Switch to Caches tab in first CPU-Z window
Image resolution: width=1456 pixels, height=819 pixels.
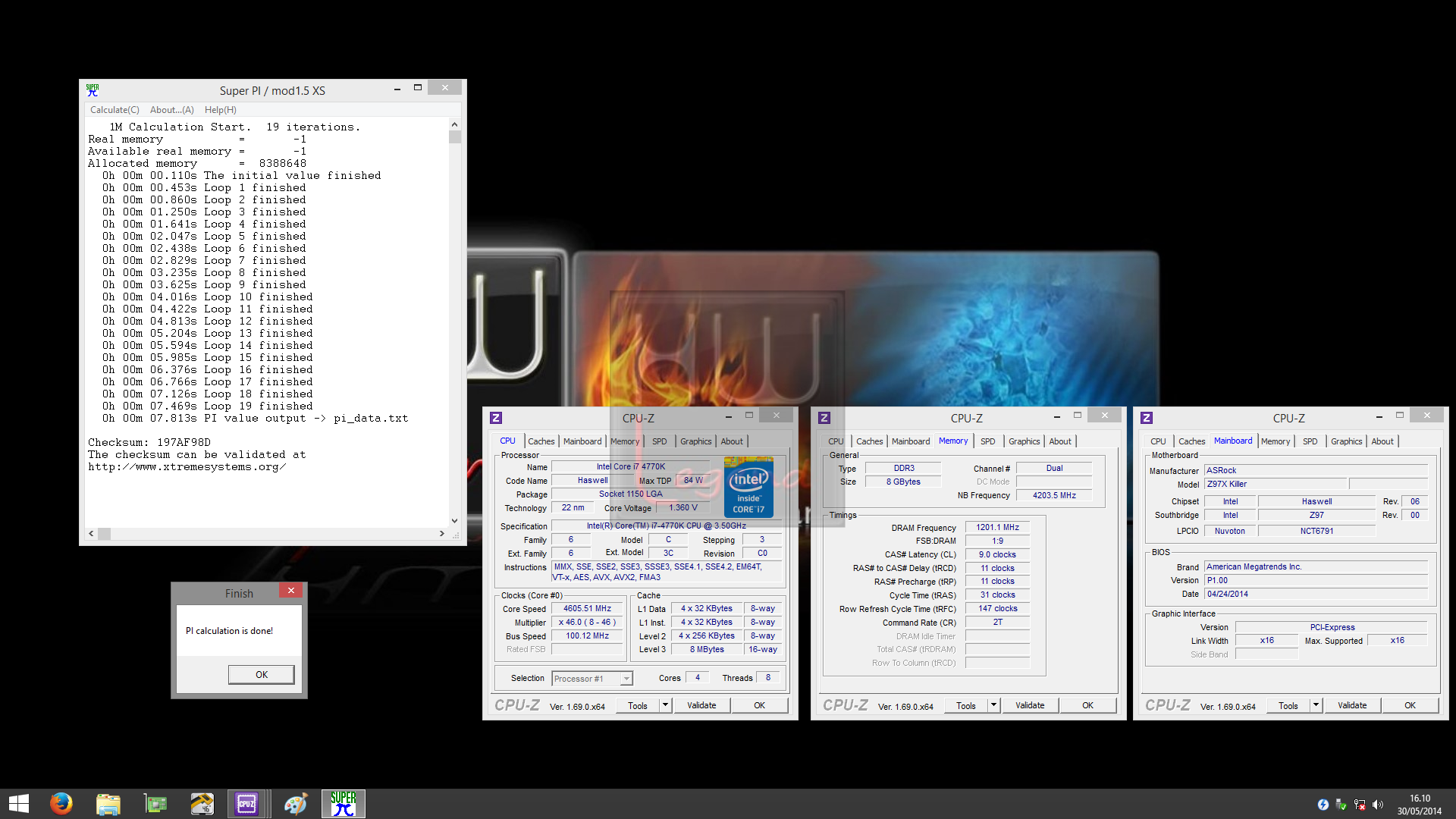click(541, 441)
